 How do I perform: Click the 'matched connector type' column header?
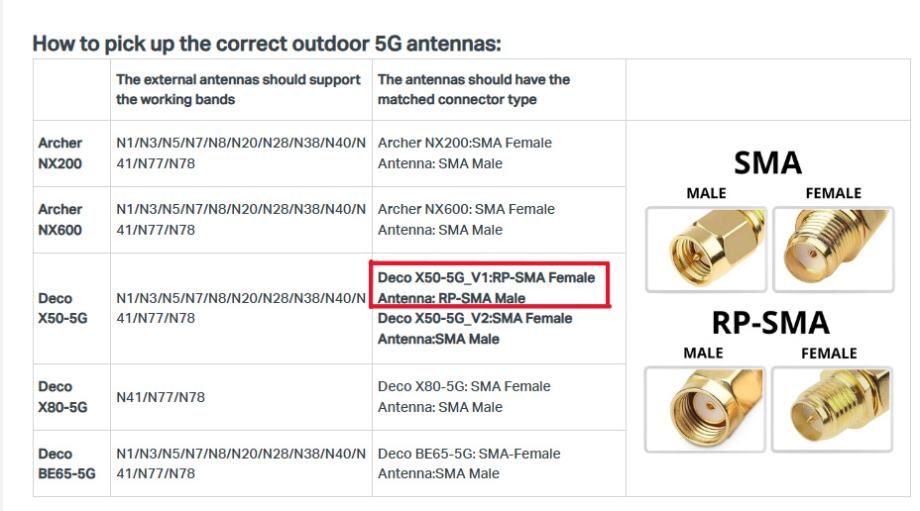point(473,89)
